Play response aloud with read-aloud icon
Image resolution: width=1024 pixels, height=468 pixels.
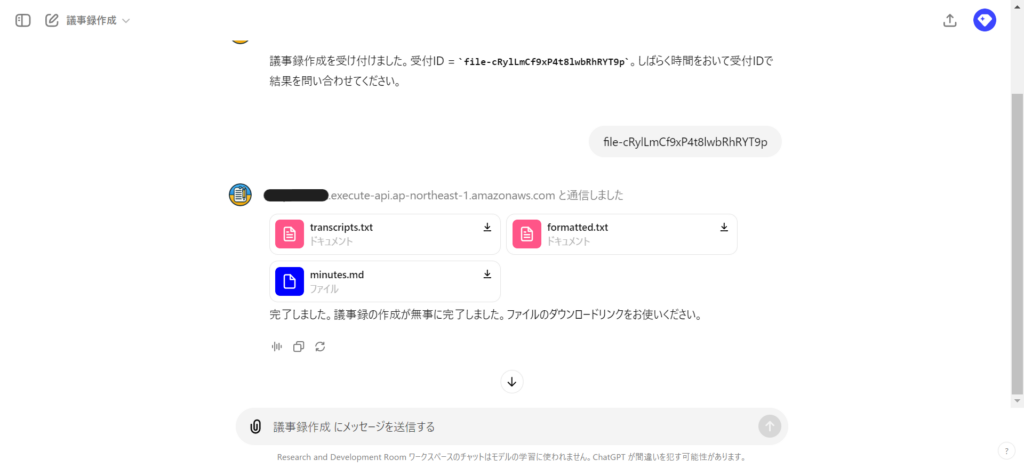(x=277, y=347)
